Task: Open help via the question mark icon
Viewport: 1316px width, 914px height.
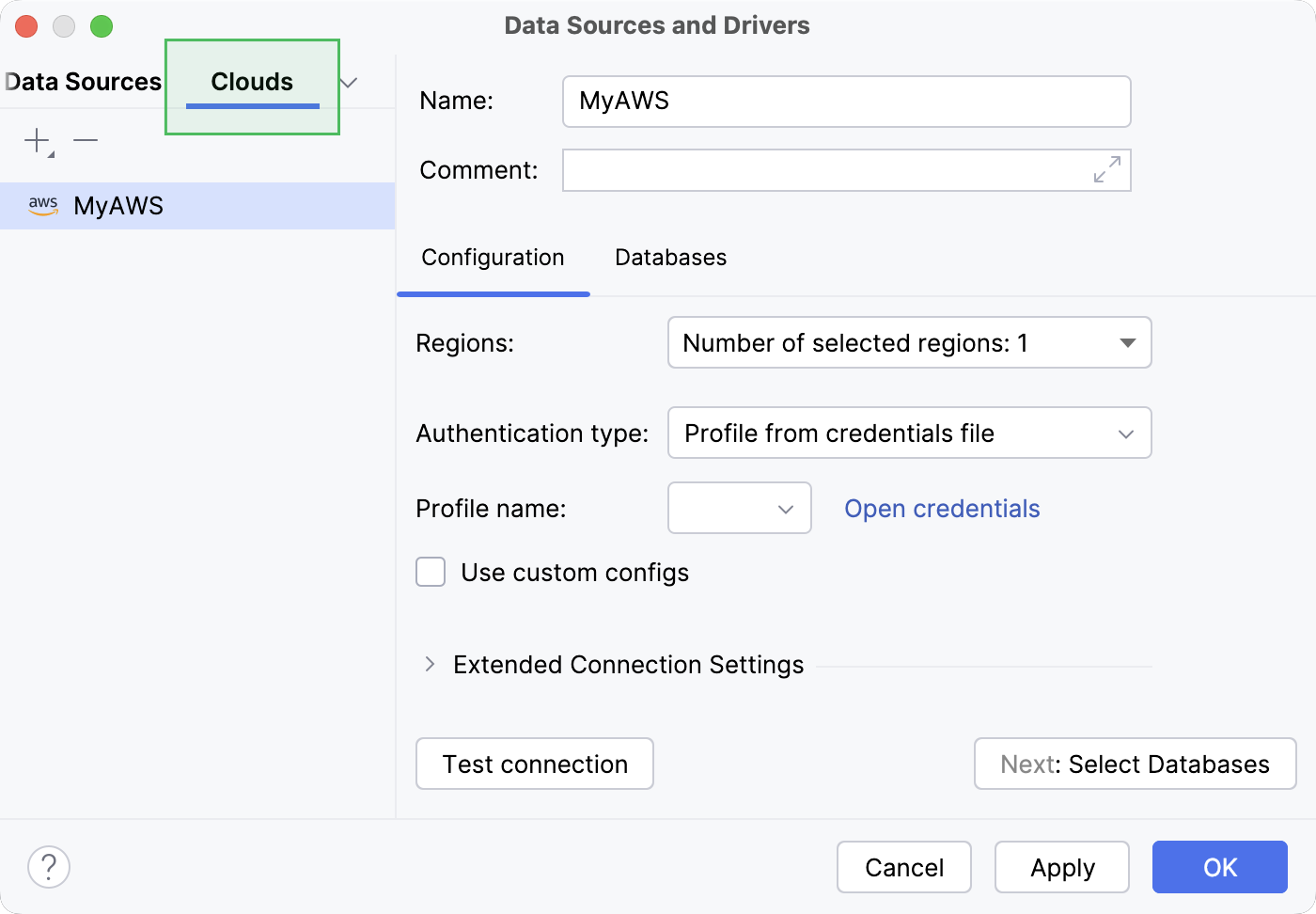Action: tap(49, 867)
